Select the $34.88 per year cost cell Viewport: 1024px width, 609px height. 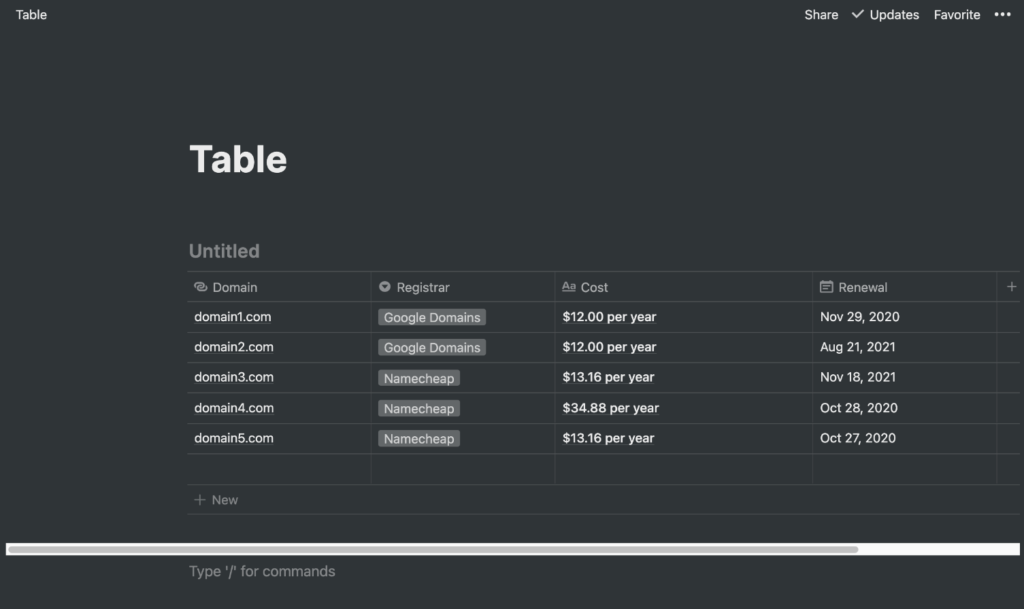(x=611, y=408)
